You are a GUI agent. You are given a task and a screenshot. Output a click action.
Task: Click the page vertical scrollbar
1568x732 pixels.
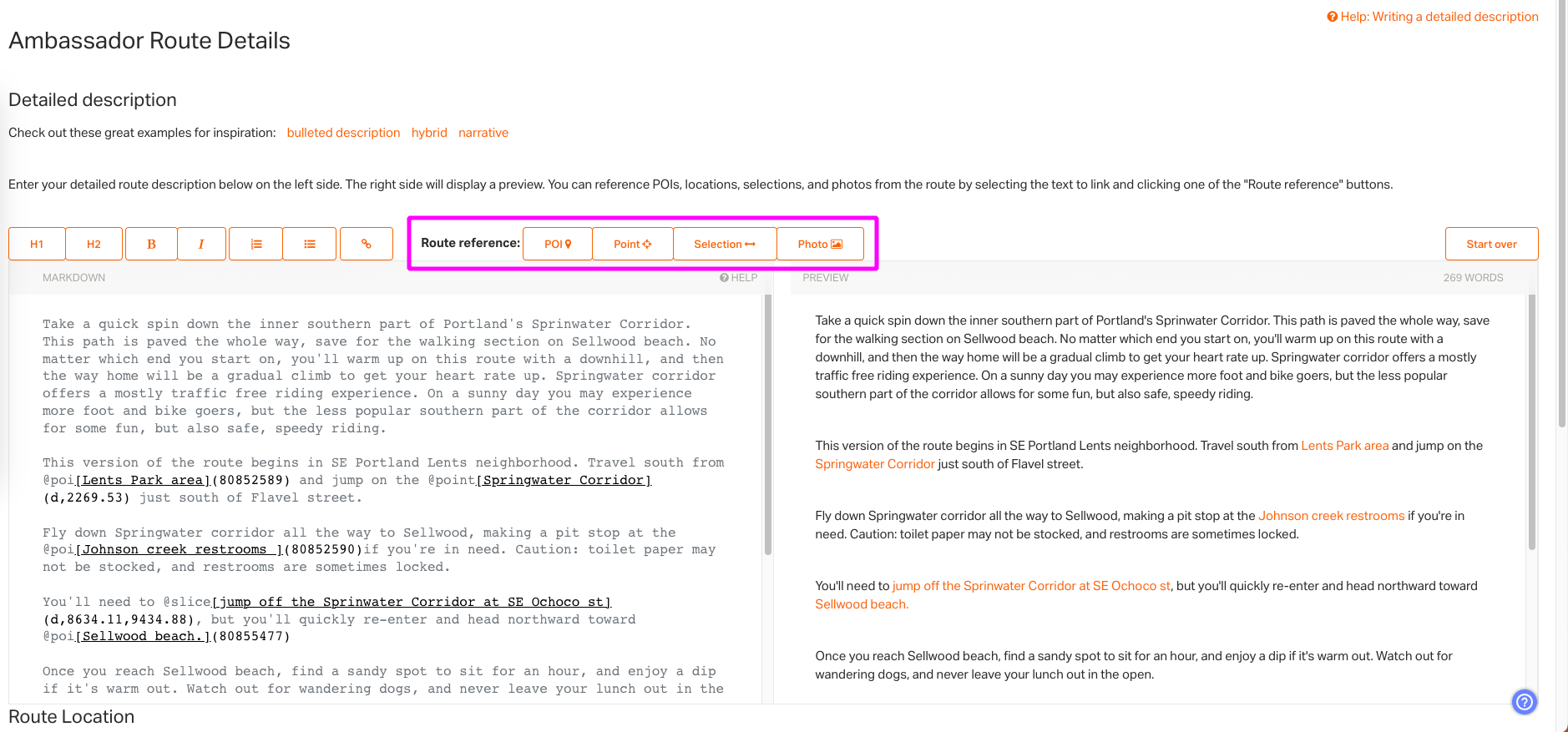(1562, 214)
